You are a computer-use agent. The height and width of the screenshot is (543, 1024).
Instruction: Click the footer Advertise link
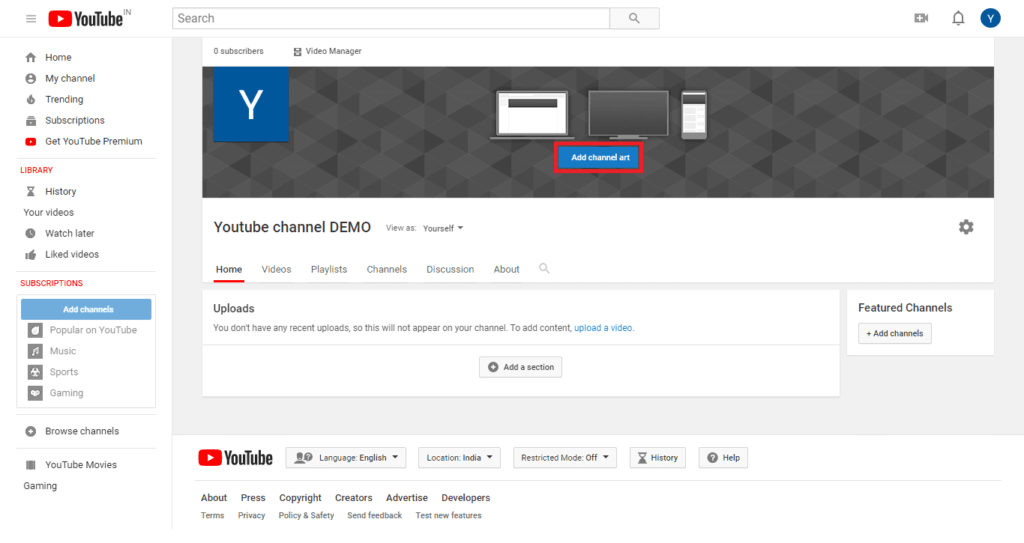pyautogui.click(x=407, y=498)
